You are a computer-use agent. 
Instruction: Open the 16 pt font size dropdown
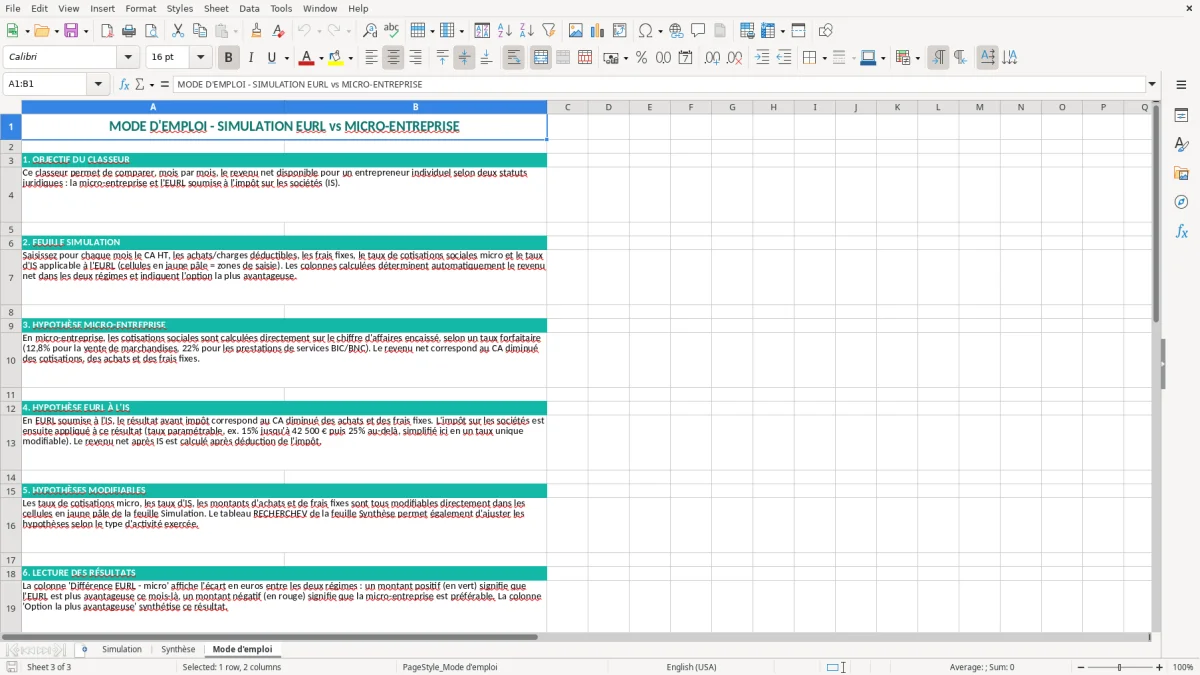coord(200,58)
